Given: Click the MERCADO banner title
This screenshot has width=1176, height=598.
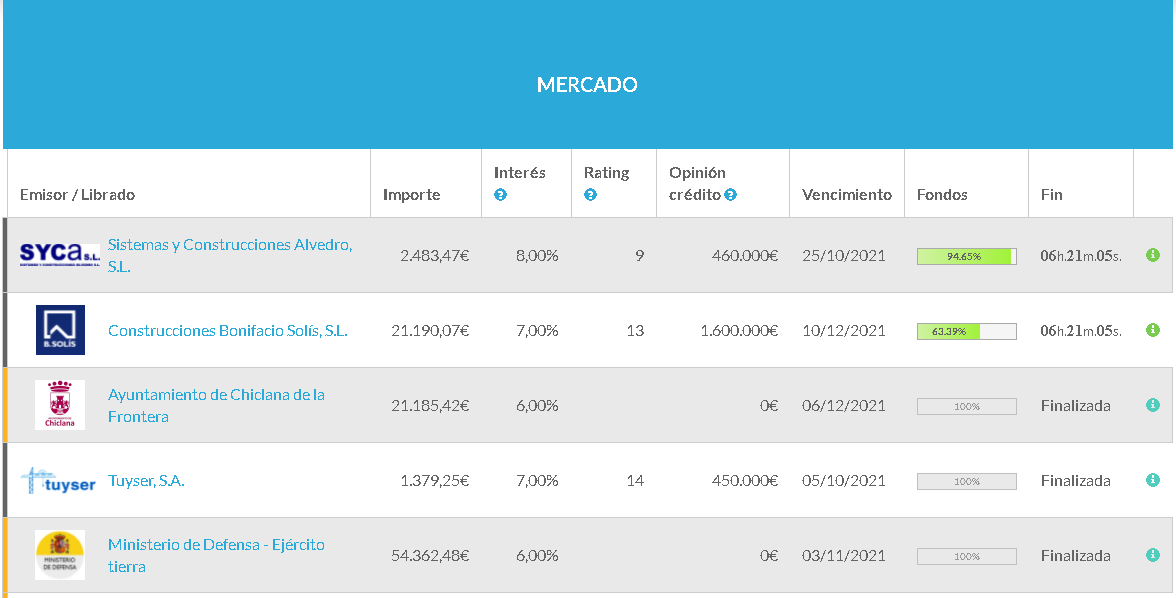Looking at the screenshot, I should (587, 85).
